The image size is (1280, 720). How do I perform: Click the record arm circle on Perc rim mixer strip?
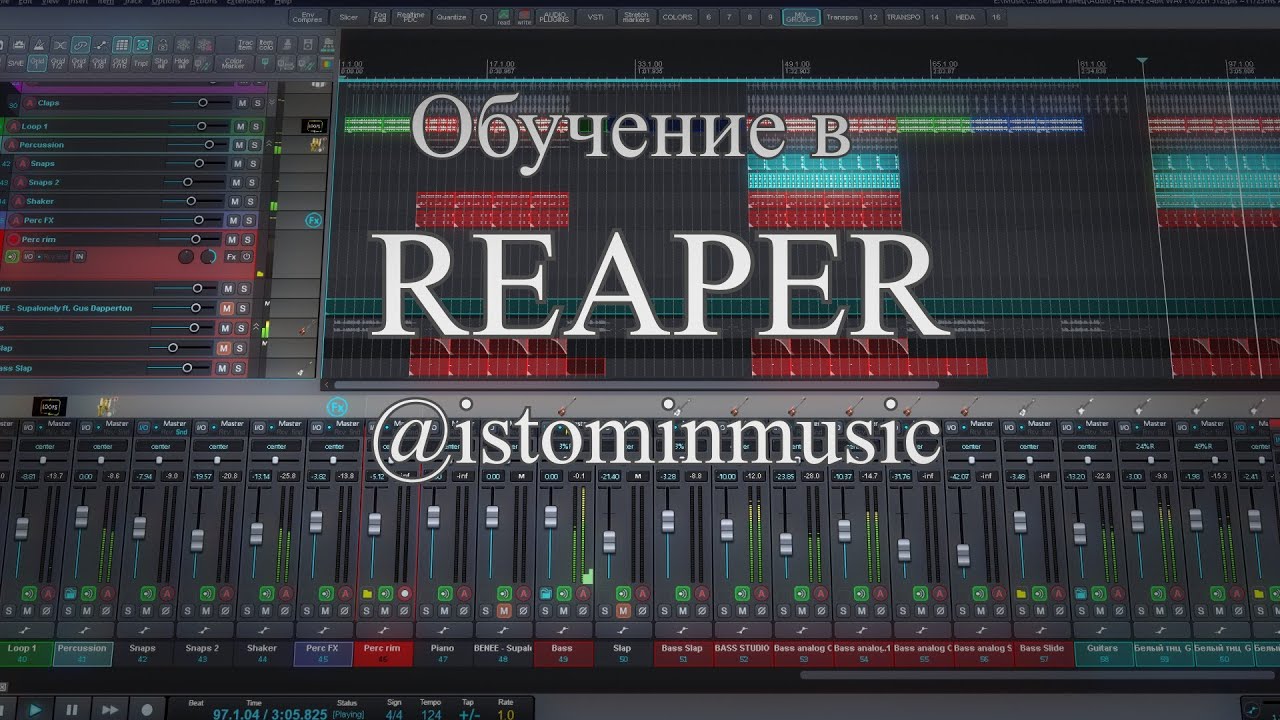(x=404, y=593)
